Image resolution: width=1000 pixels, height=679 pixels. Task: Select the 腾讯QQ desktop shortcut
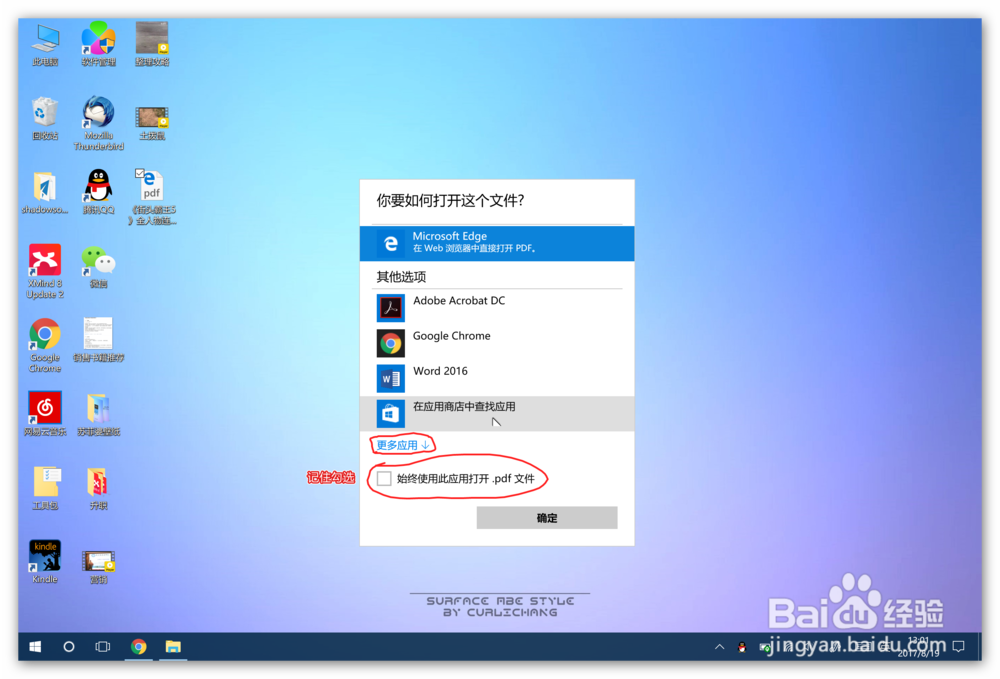(98, 193)
